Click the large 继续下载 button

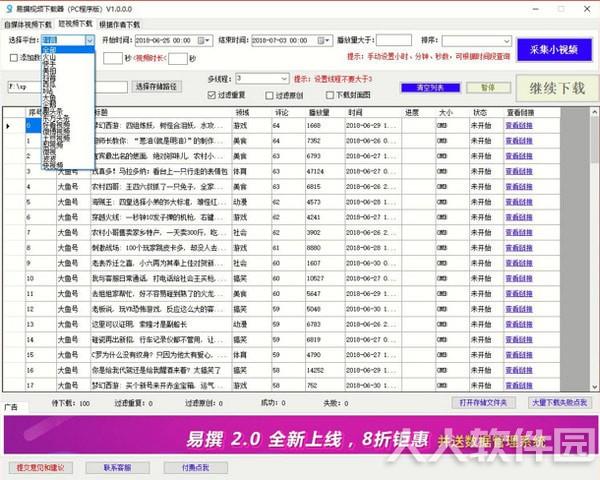tap(557, 88)
